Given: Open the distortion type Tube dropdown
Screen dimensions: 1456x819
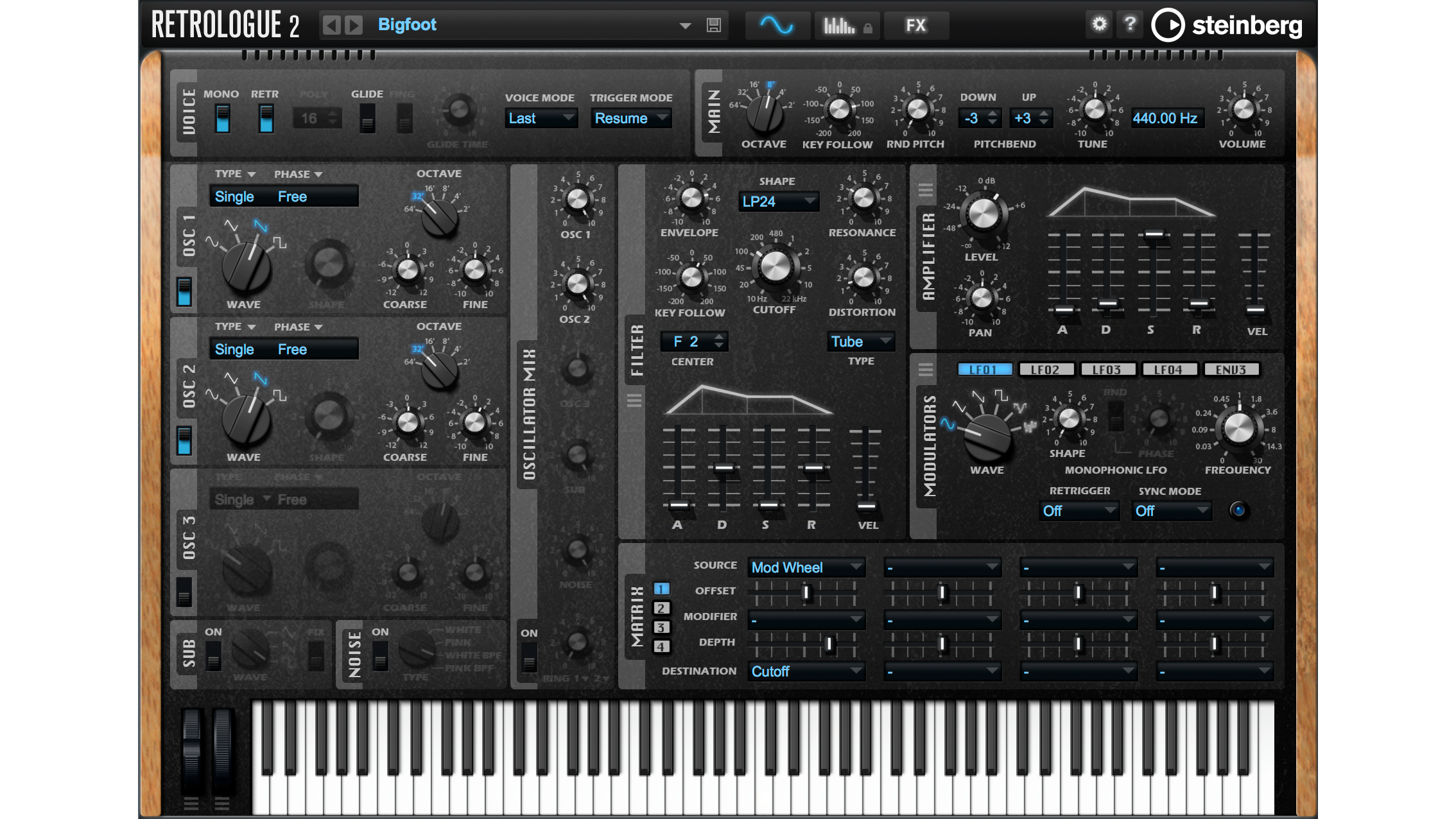Looking at the screenshot, I should tap(860, 341).
